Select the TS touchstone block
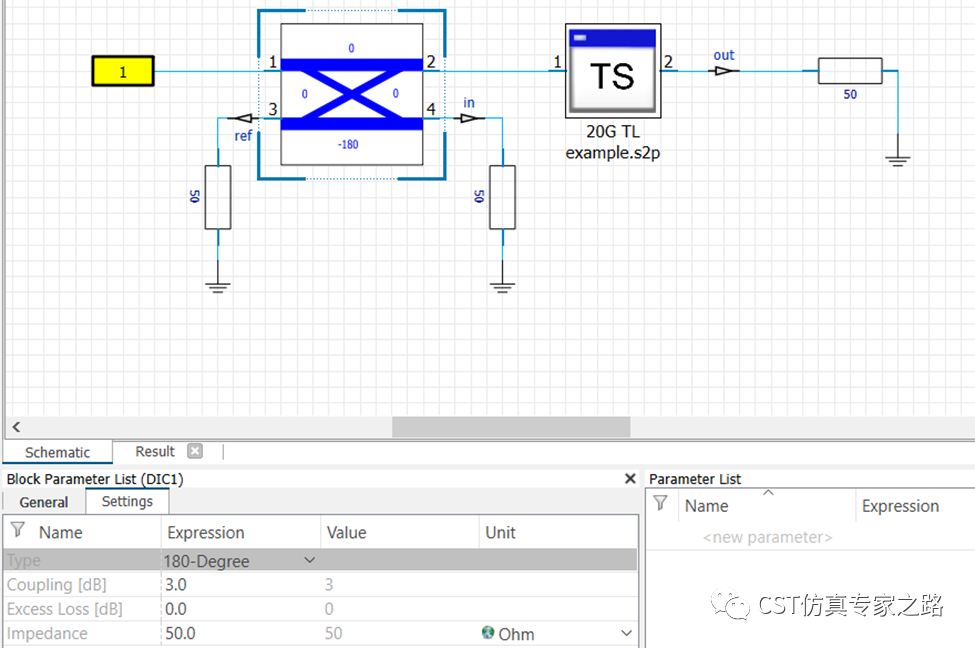This screenshot has height=648, width=975. click(x=612, y=71)
